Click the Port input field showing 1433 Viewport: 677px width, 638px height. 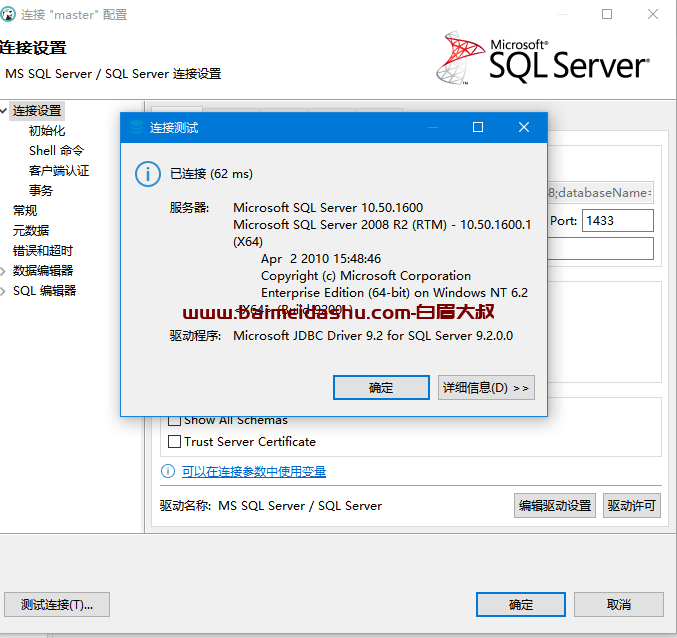pos(617,220)
